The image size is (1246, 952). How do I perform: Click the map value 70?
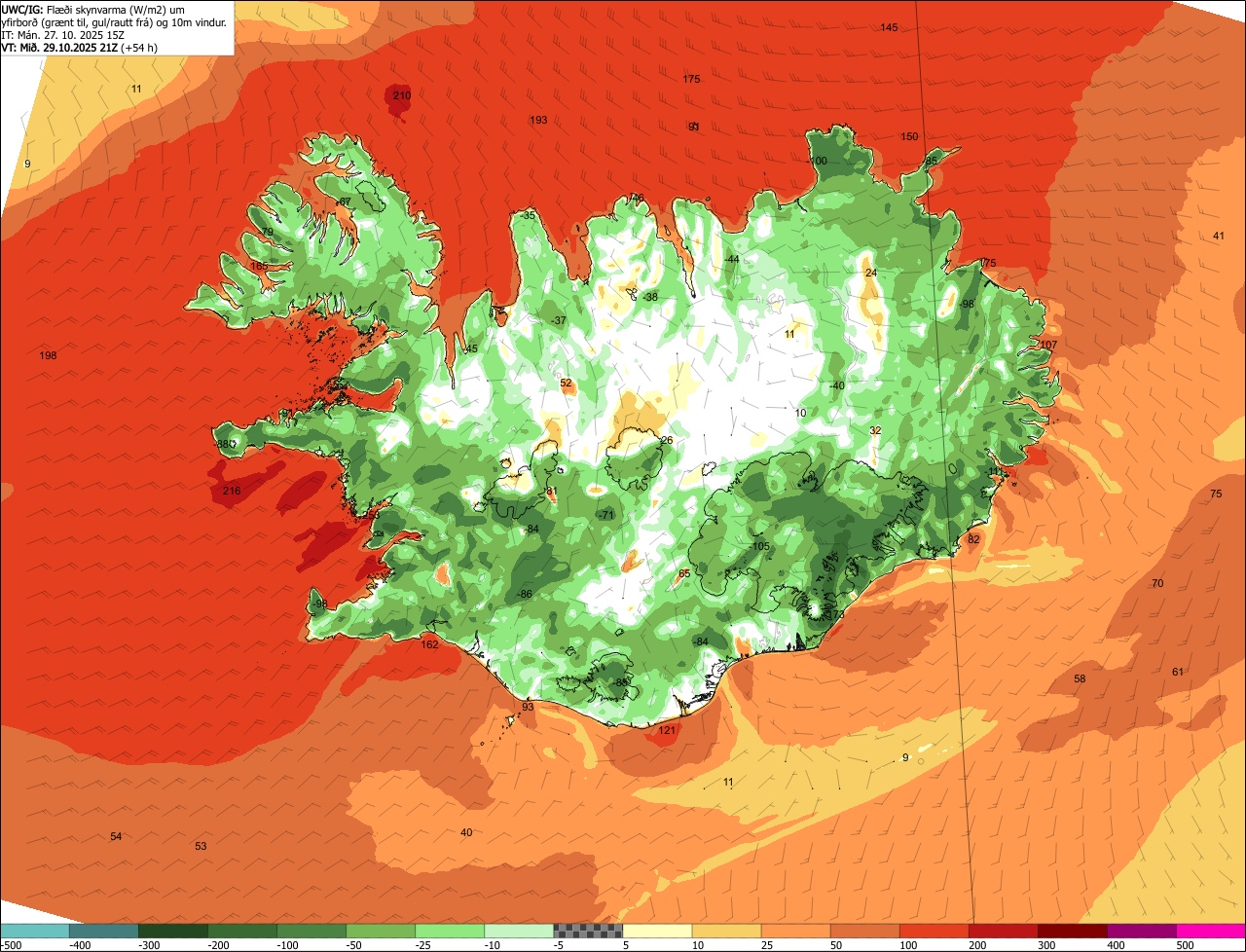(x=1157, y=583)
